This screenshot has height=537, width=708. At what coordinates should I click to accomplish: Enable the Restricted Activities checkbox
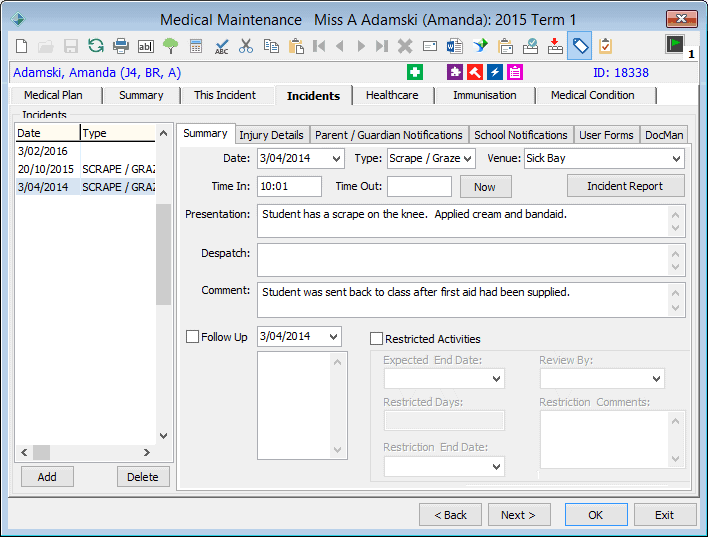376,339
